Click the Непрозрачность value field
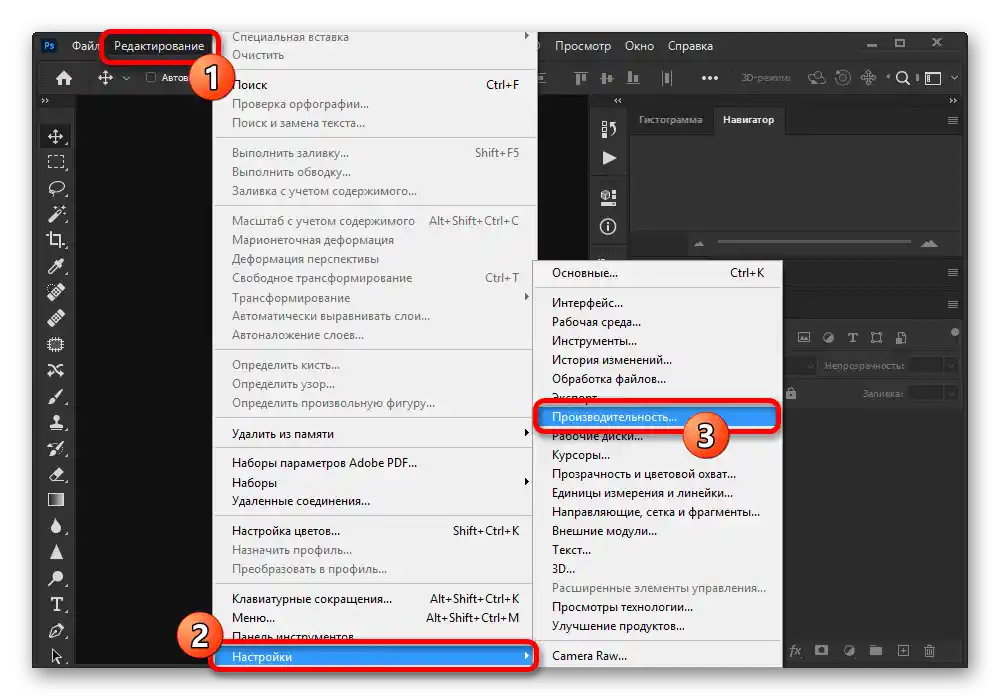The width and height of the screenshot is (1000, 700). [926, 365]
